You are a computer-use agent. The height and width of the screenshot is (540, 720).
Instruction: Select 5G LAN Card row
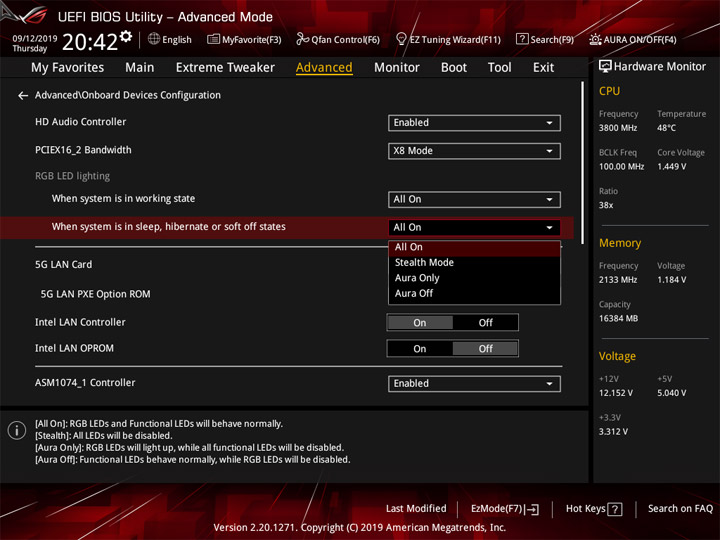pyautogui.click(x=63, y=265)
